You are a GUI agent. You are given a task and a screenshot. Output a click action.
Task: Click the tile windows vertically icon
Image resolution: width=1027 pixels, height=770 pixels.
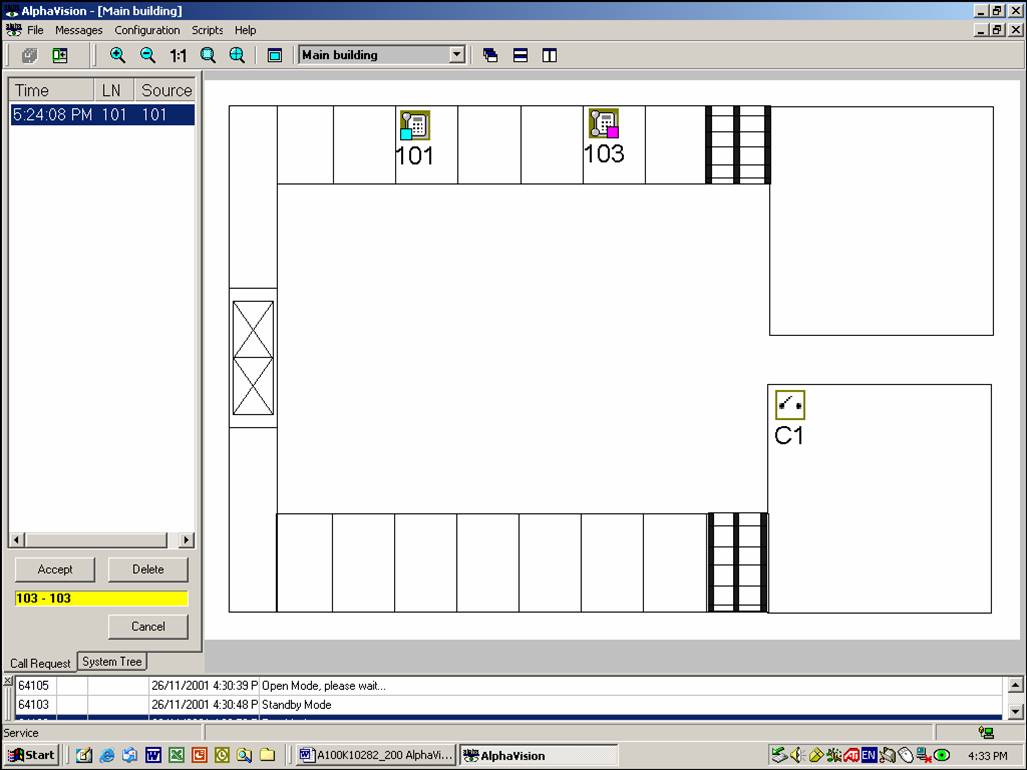(x=550, y=56)
